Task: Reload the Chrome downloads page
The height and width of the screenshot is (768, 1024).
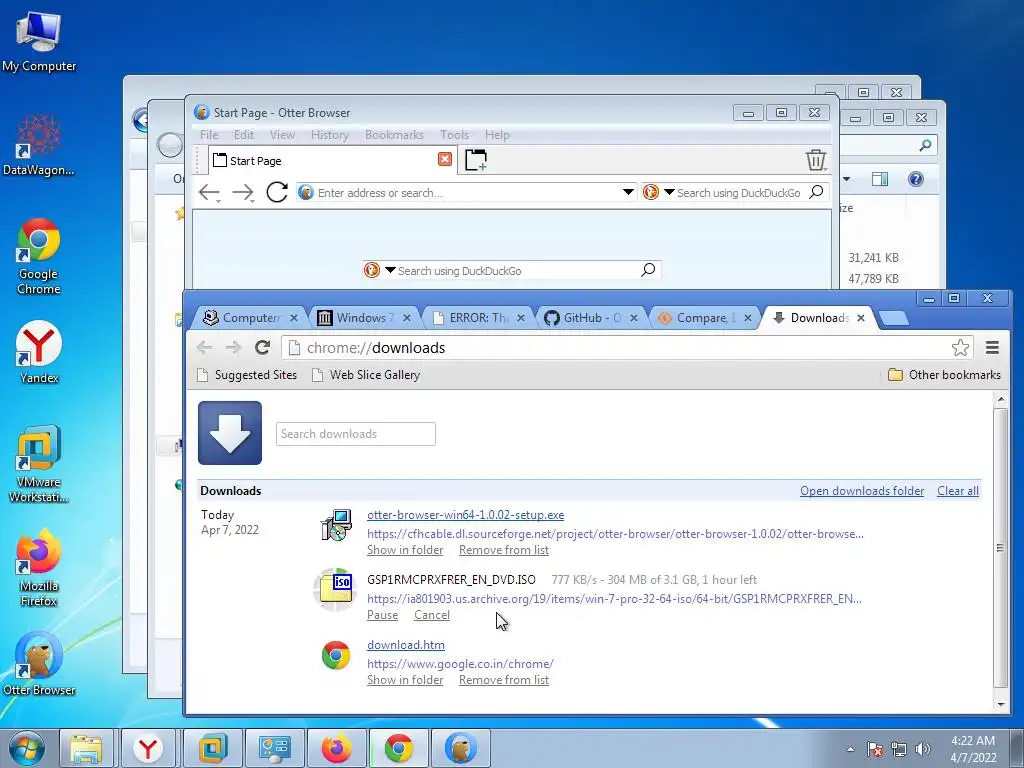Action: pyautogui.click(x=263, y=347)
